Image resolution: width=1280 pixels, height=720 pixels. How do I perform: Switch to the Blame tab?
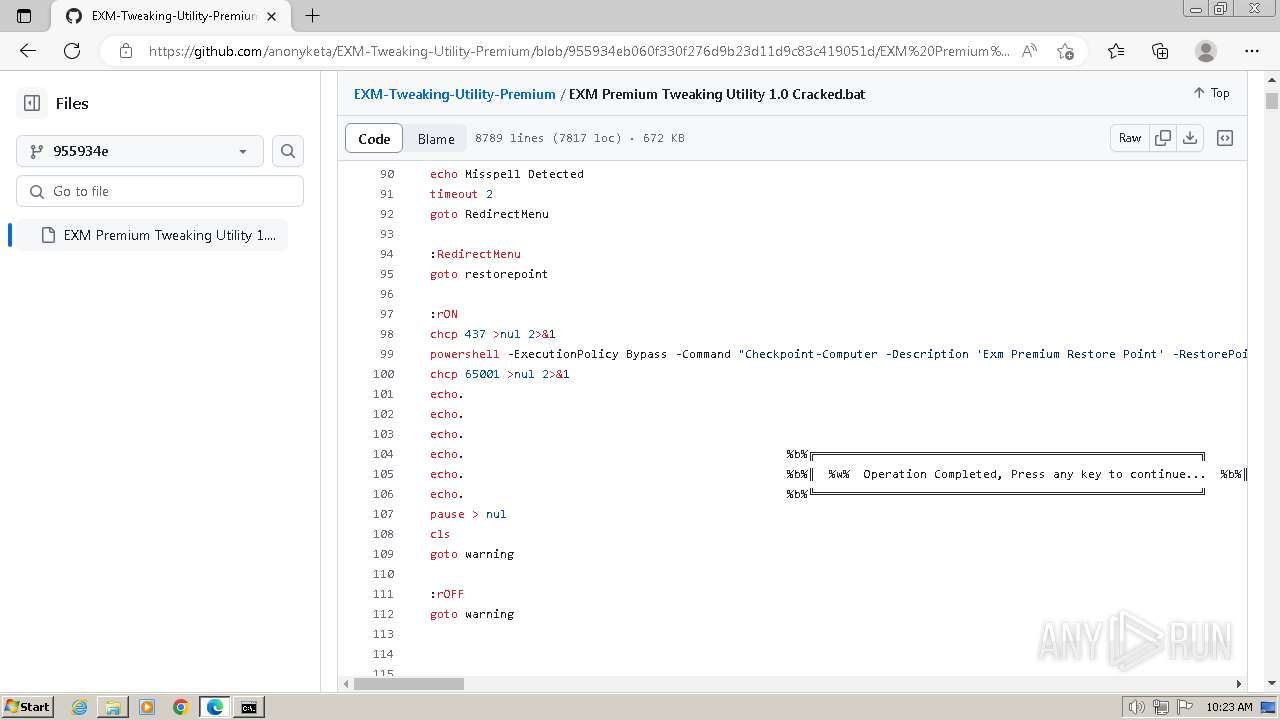[x=436, y=138]
